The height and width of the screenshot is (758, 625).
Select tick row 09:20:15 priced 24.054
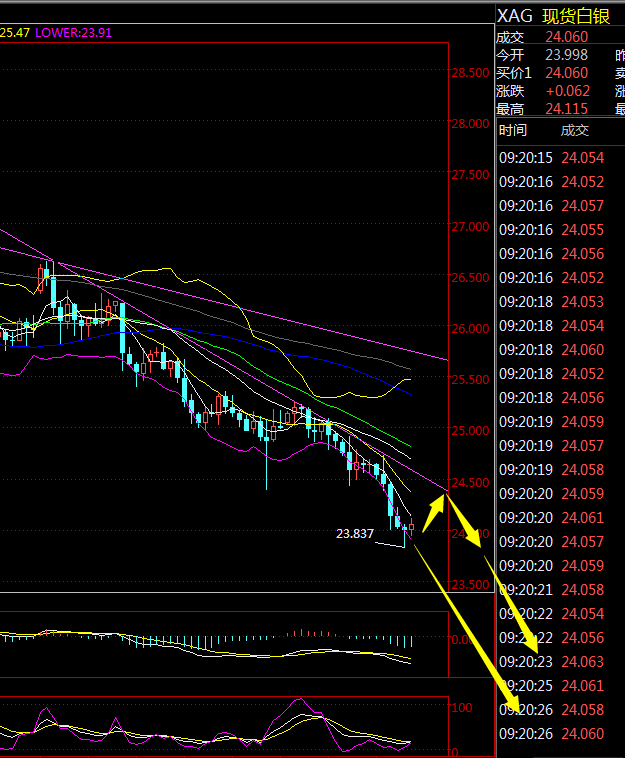pos(552,158)
